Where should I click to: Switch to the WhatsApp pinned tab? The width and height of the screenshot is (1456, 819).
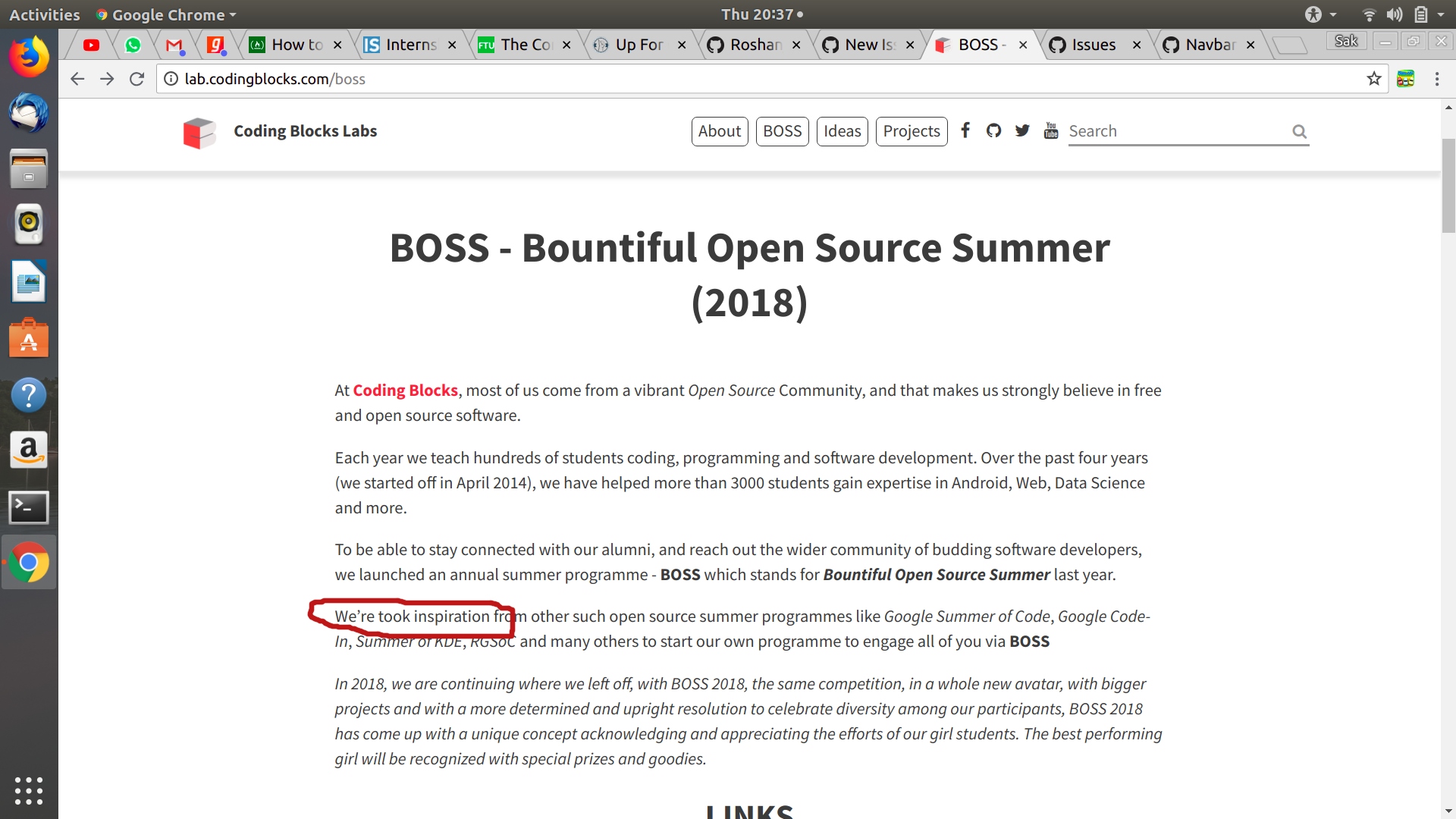coord(133,45)
